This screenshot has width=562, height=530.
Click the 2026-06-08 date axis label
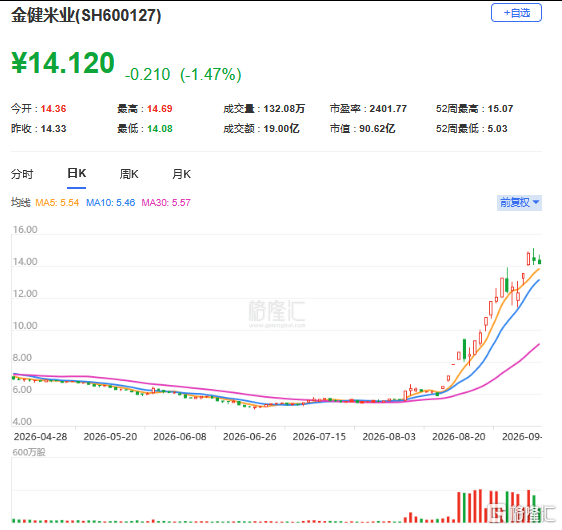point(180,437)
